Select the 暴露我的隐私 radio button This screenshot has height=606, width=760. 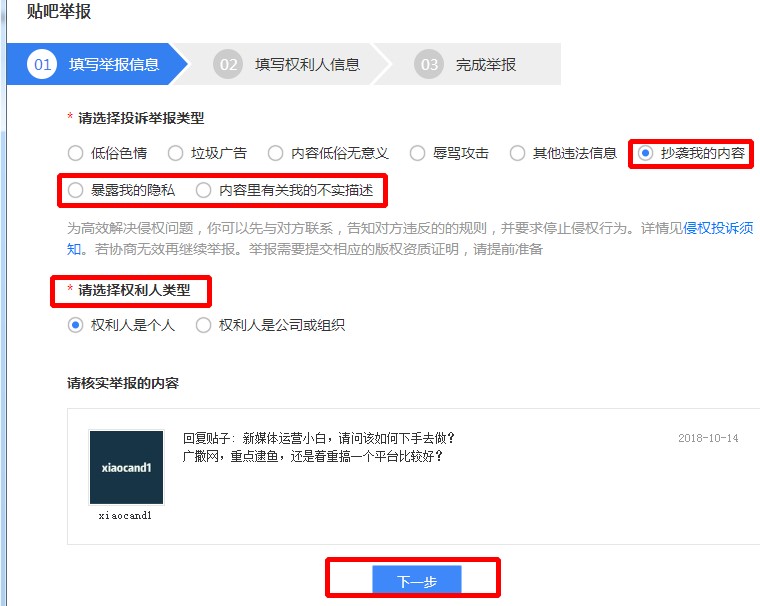[x=75, y=189]
